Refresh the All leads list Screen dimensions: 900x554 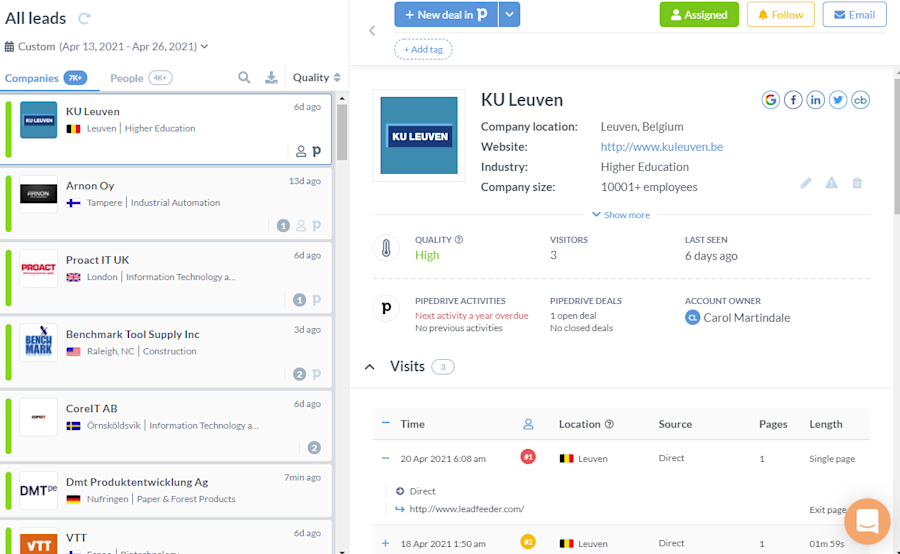(x=84, y=18)
